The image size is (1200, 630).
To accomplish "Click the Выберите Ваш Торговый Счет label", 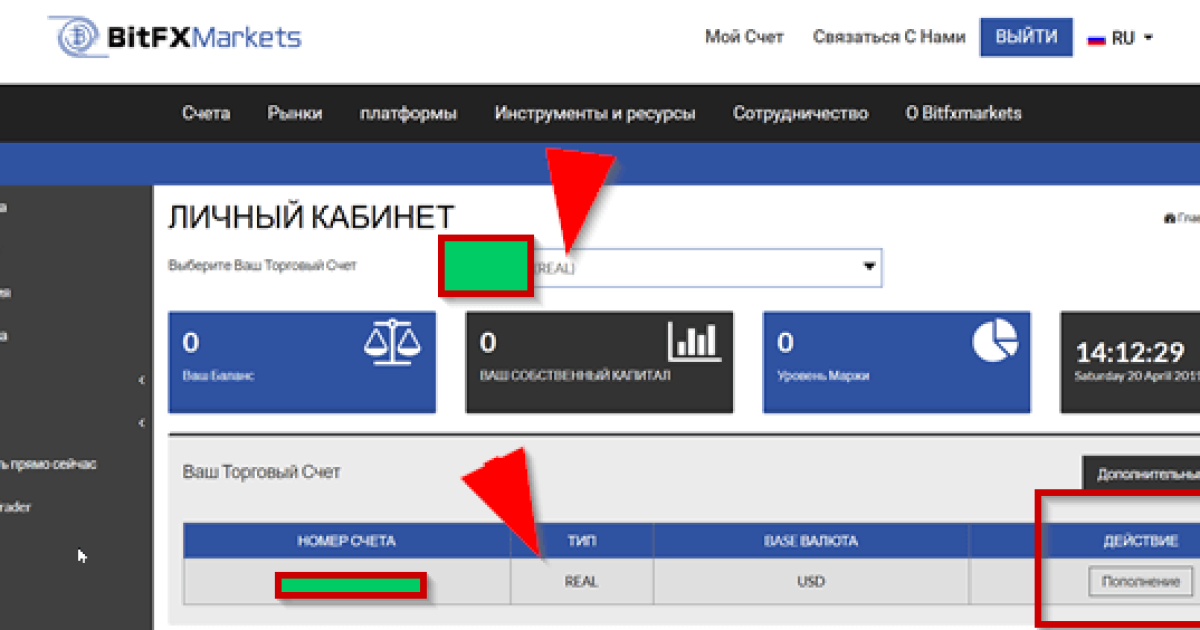I will 262,266.
